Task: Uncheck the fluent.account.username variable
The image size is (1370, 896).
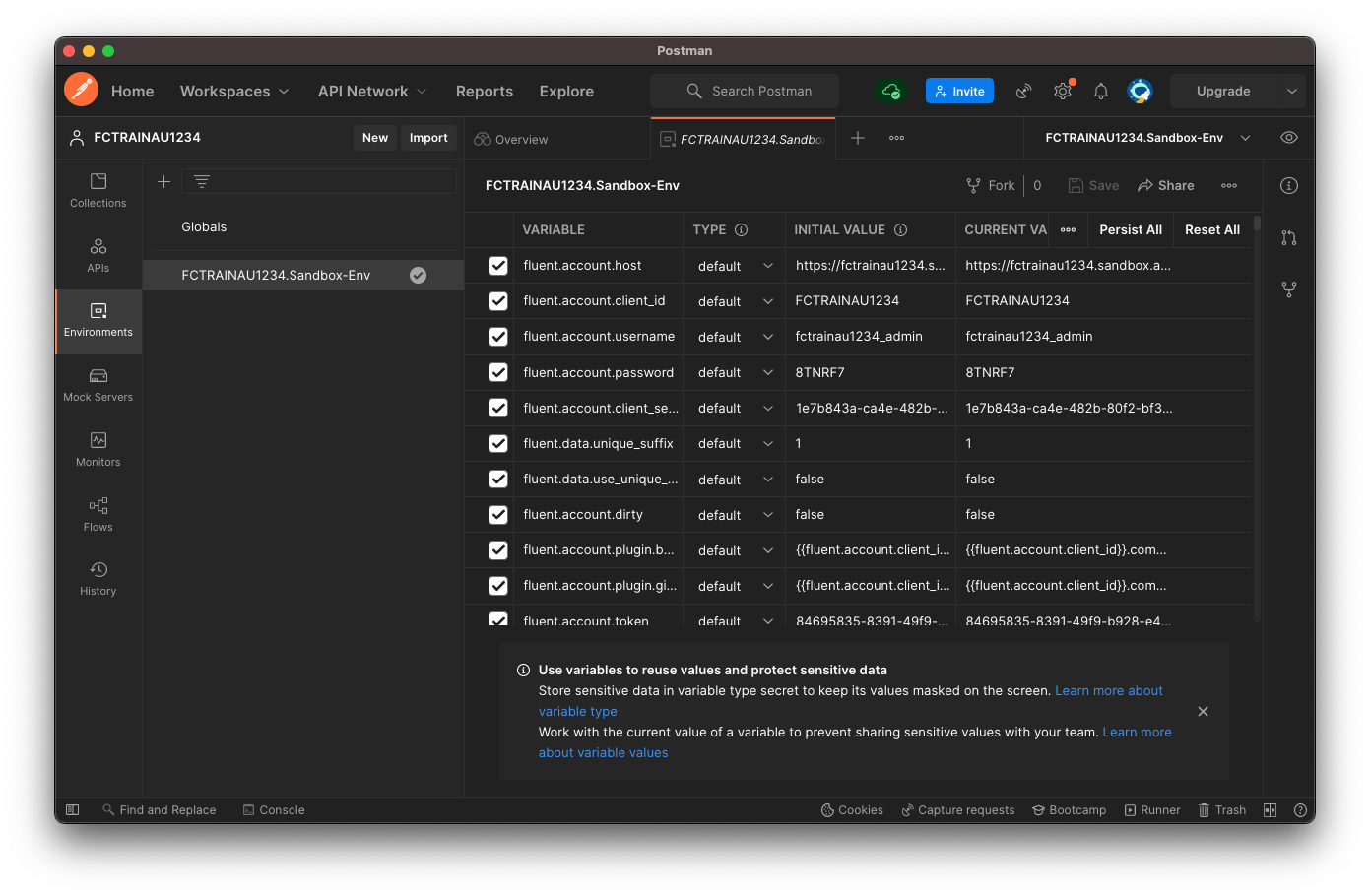Action: [498, 337]
